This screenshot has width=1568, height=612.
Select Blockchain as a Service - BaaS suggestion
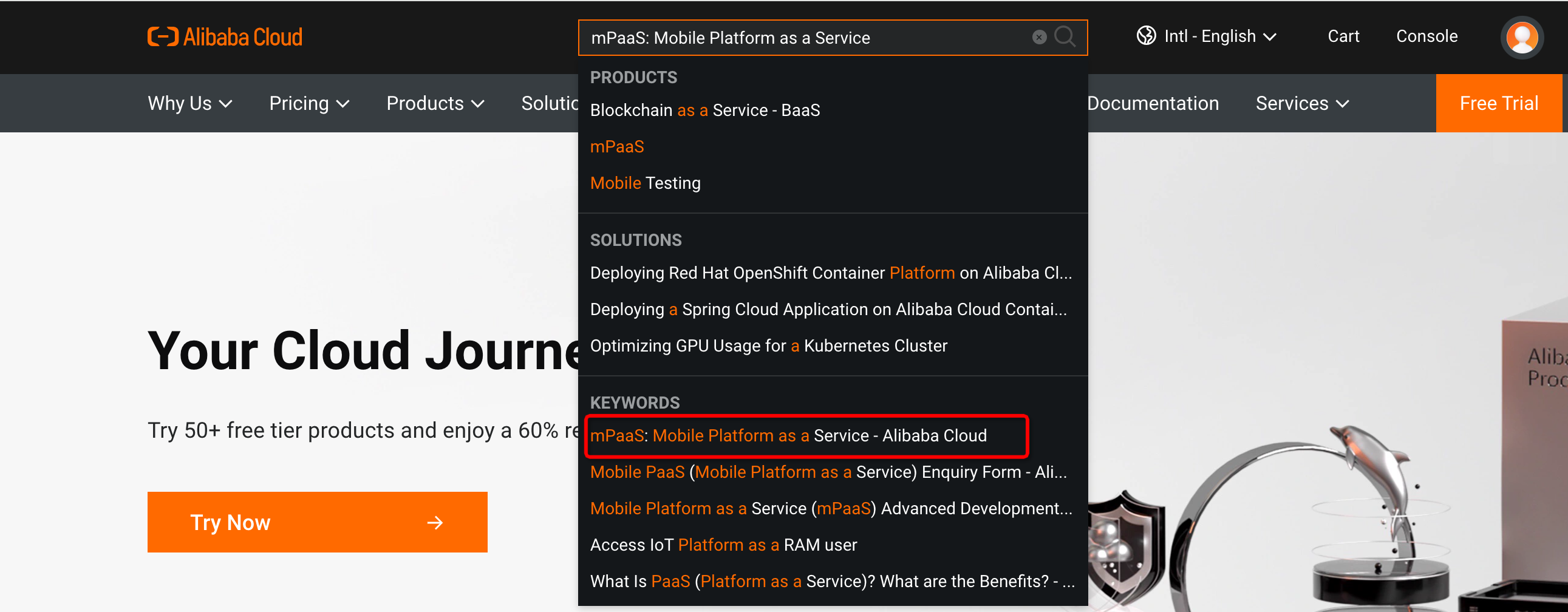point(833,110)
